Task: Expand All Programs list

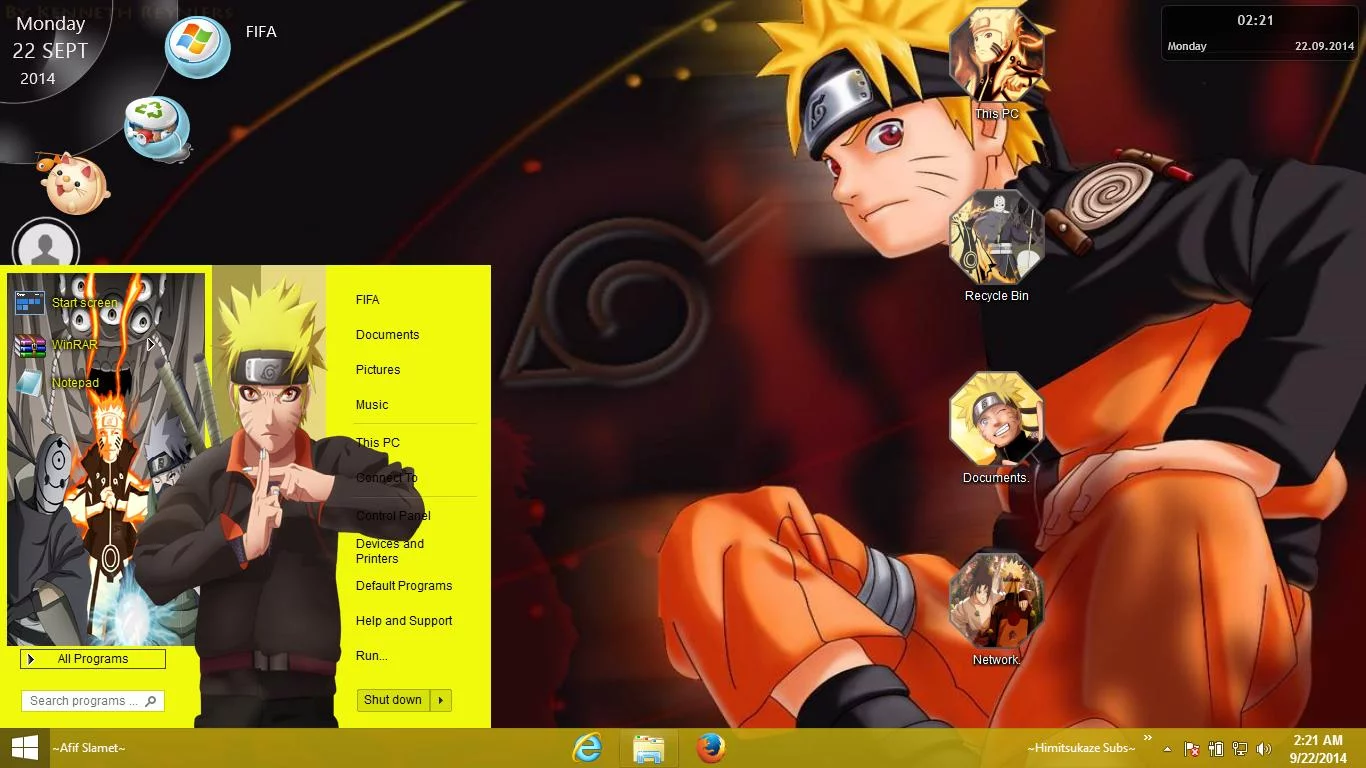Action: (x=93, y=659)
